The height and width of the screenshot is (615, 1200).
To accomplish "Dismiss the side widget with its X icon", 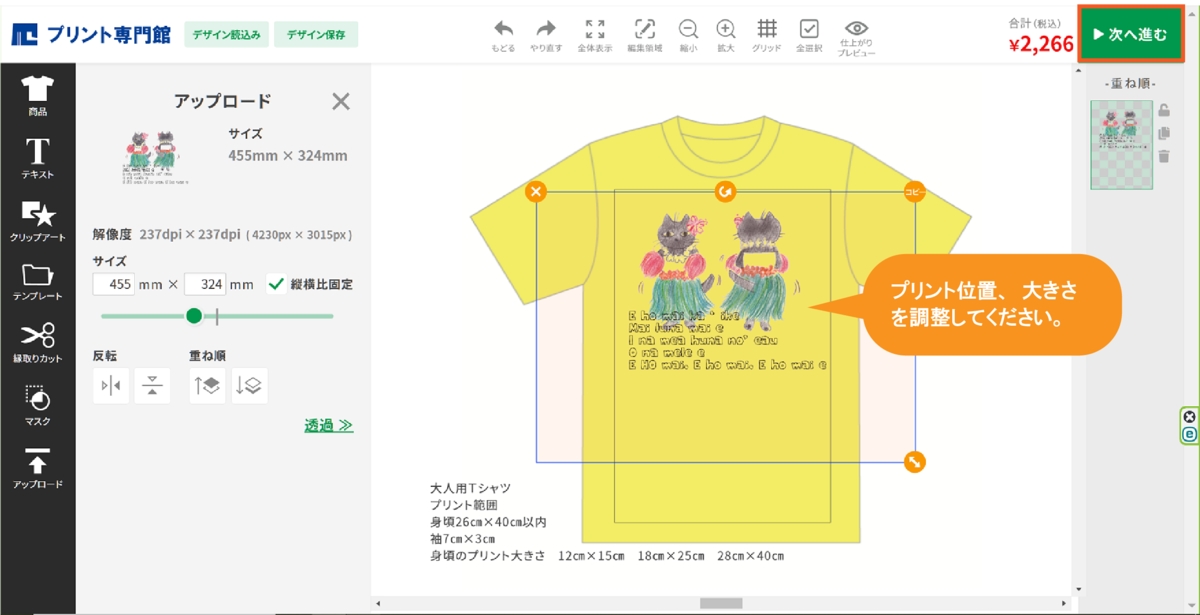I will click(x=1189, y=417).
